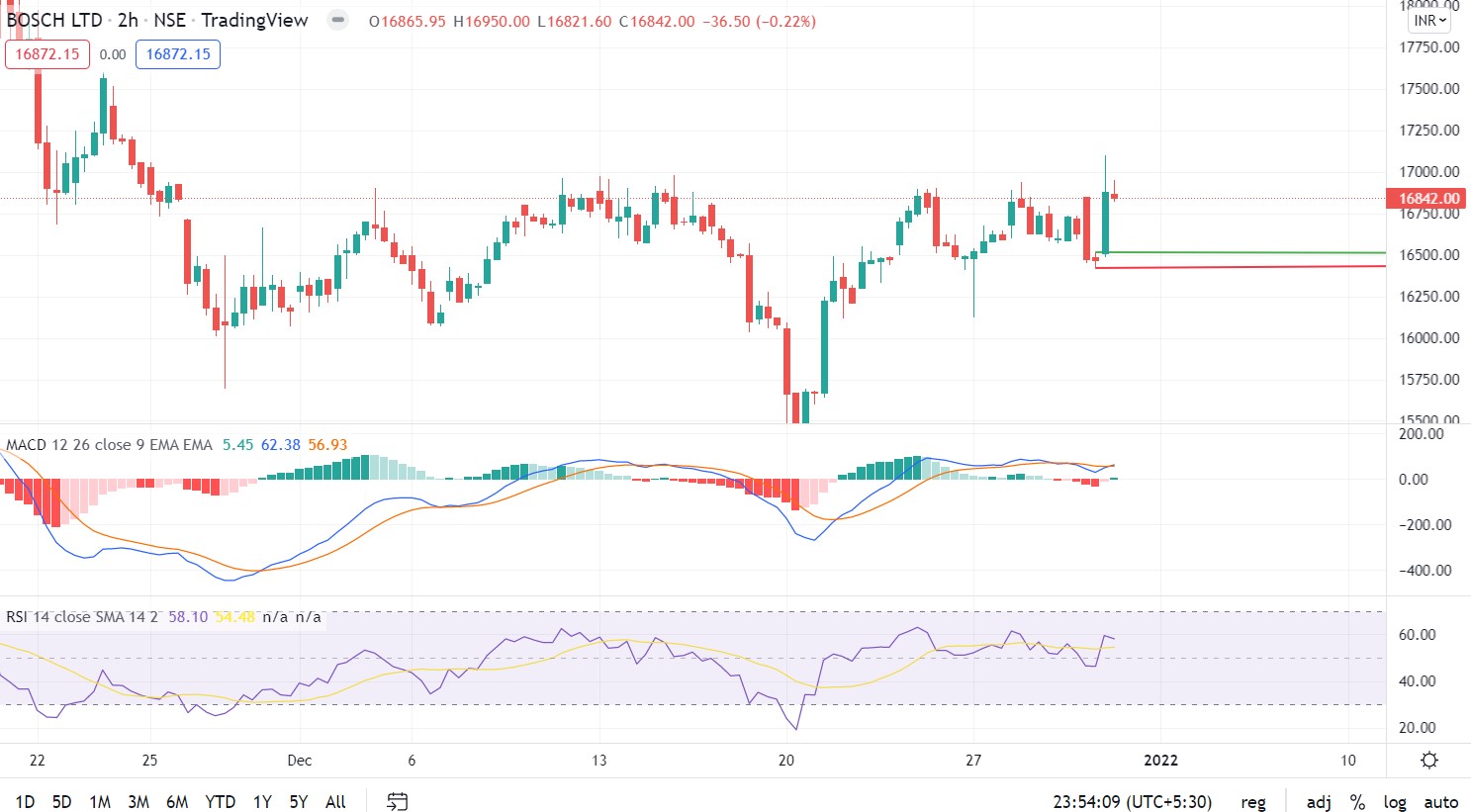Click the red sell price 16872.15 button

47,54
